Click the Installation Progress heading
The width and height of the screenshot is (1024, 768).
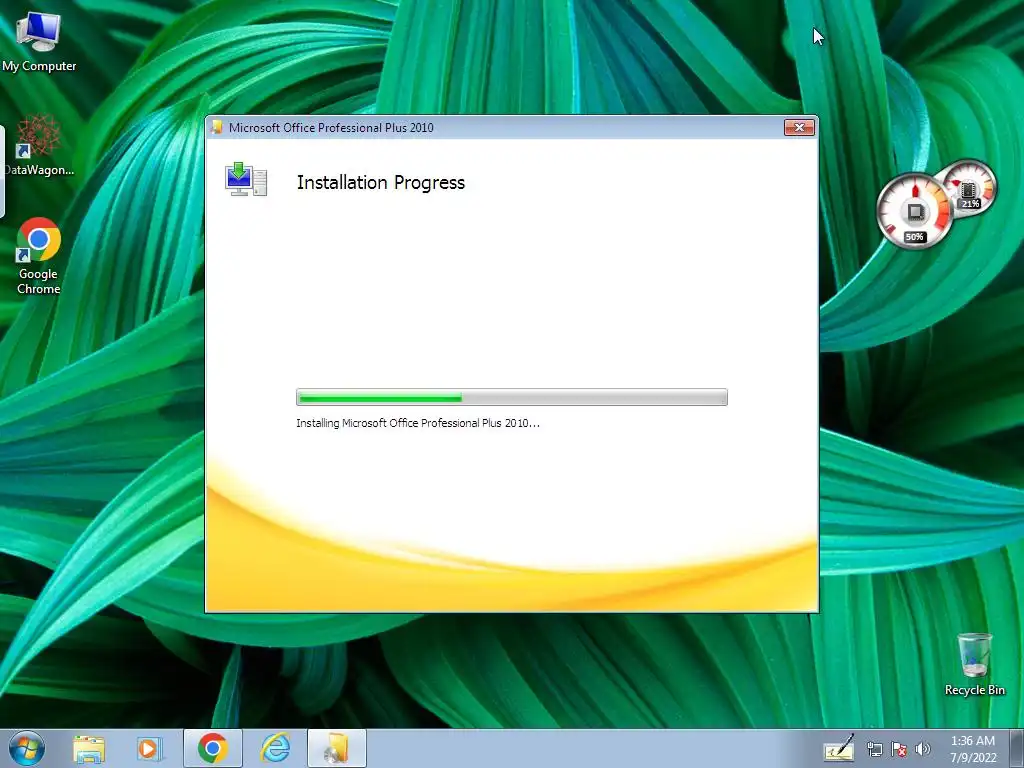(381, 182)
